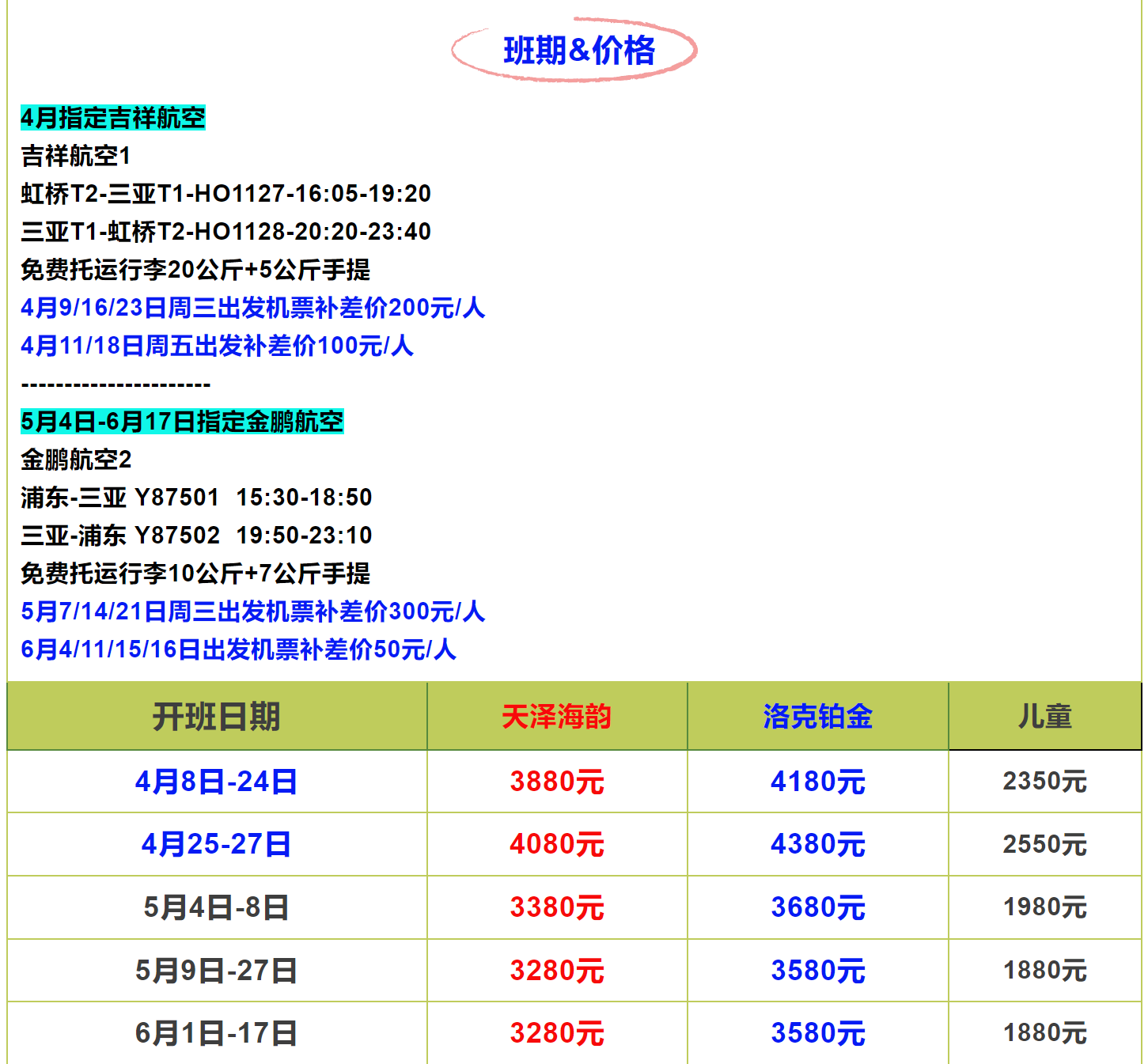Select flight Y87502 三亚-浦东 line
The height and width of the screenshot is (1064, 1148).
coord(197,536)
